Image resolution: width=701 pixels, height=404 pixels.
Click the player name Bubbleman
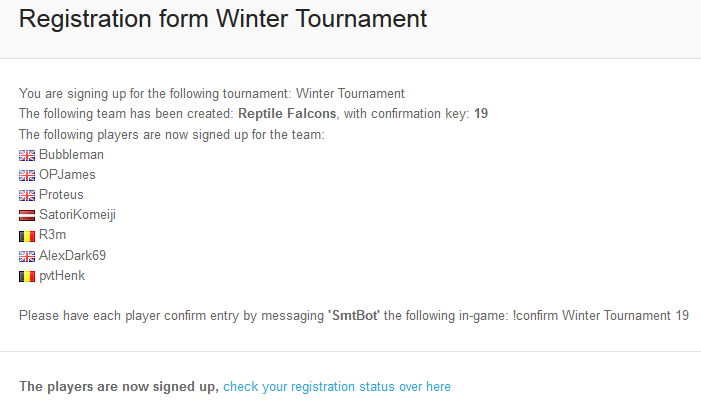pos(72,155)
